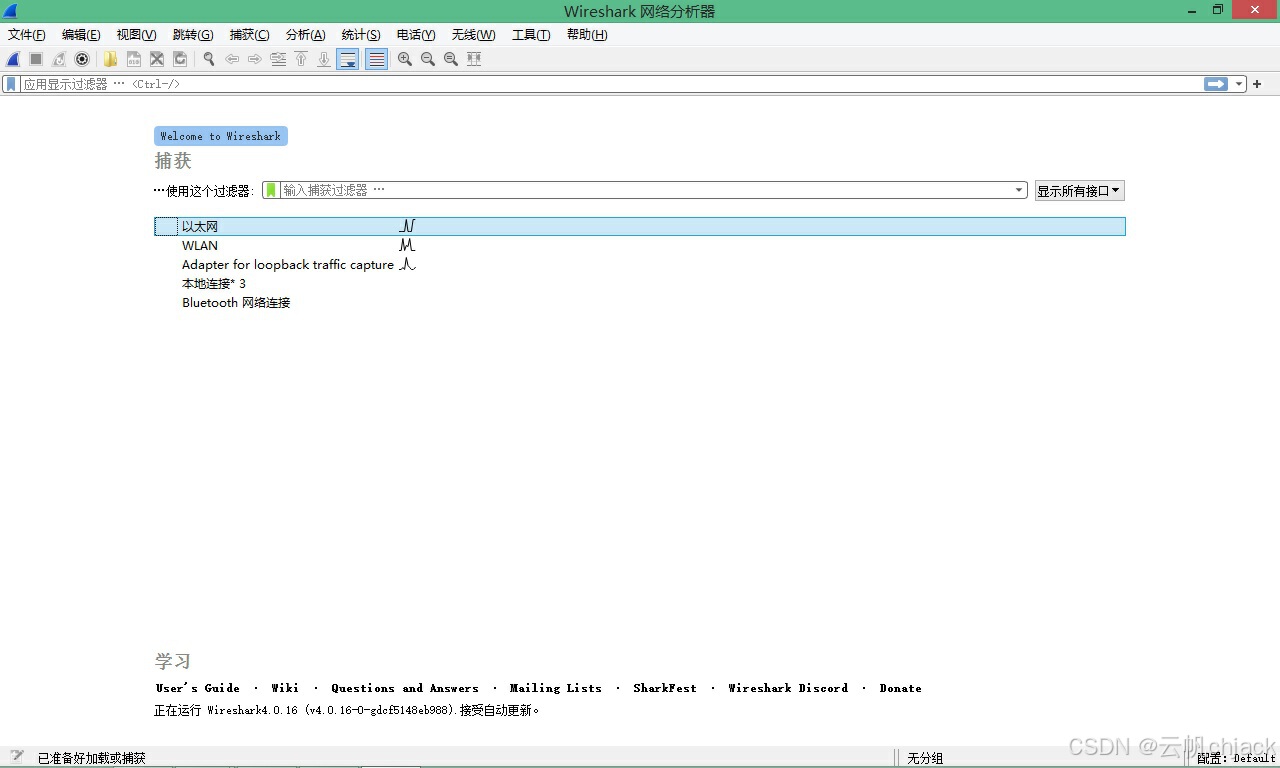Image resolution: width=1280 pixels, height=768 pixels.
Task: Open the 显示所有接口 dropdown
Action: (x=1080, y=191)
